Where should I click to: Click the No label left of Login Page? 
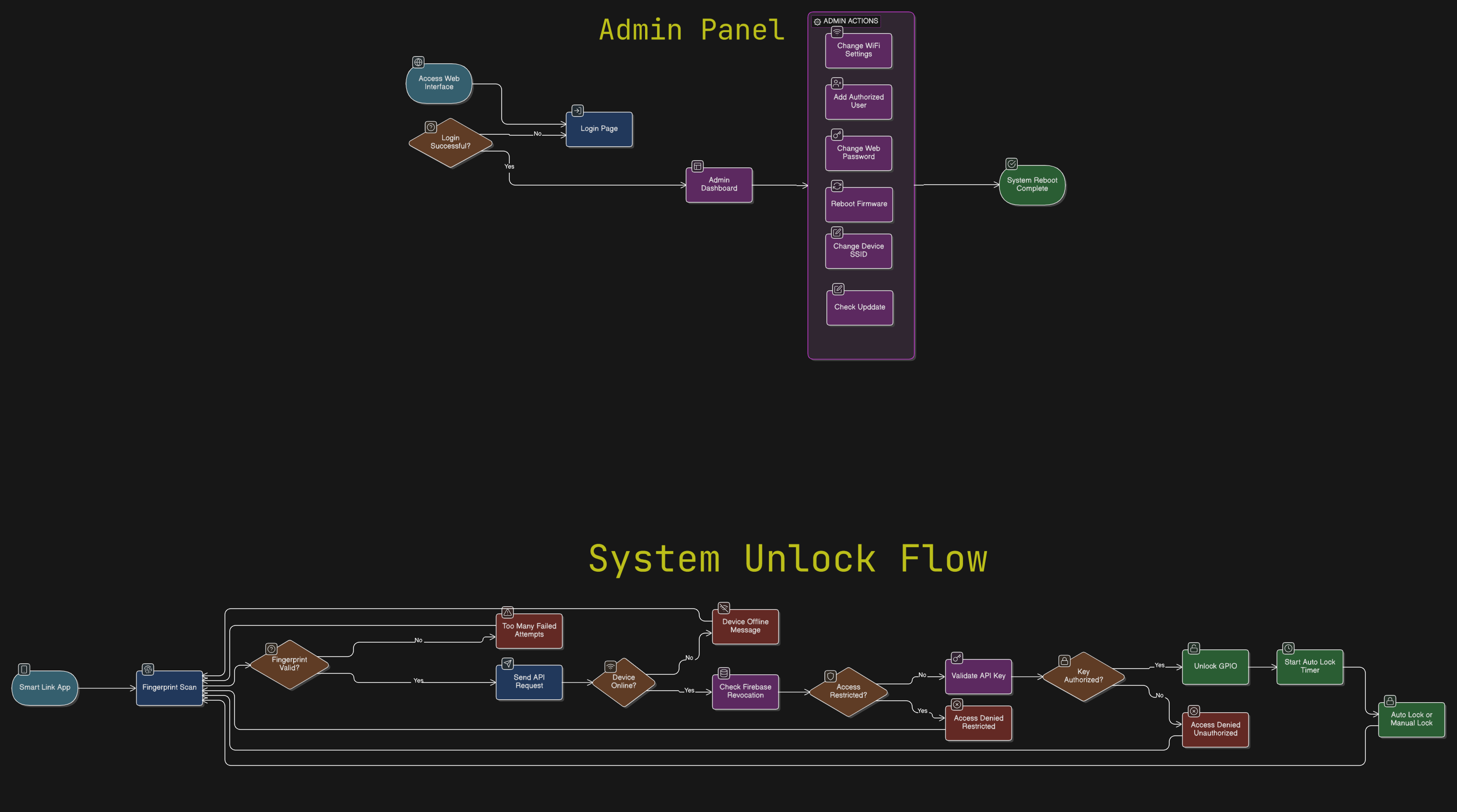click(x=537, y=134)
